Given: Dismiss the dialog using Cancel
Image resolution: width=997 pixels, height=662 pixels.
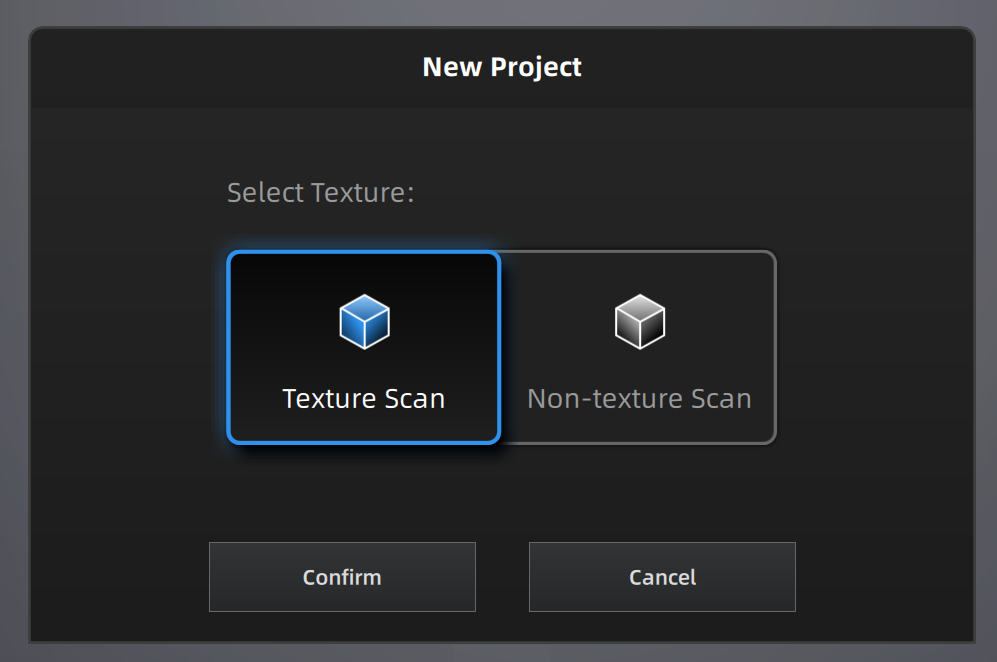Looking at the screenshot, I should coord(662,577).
